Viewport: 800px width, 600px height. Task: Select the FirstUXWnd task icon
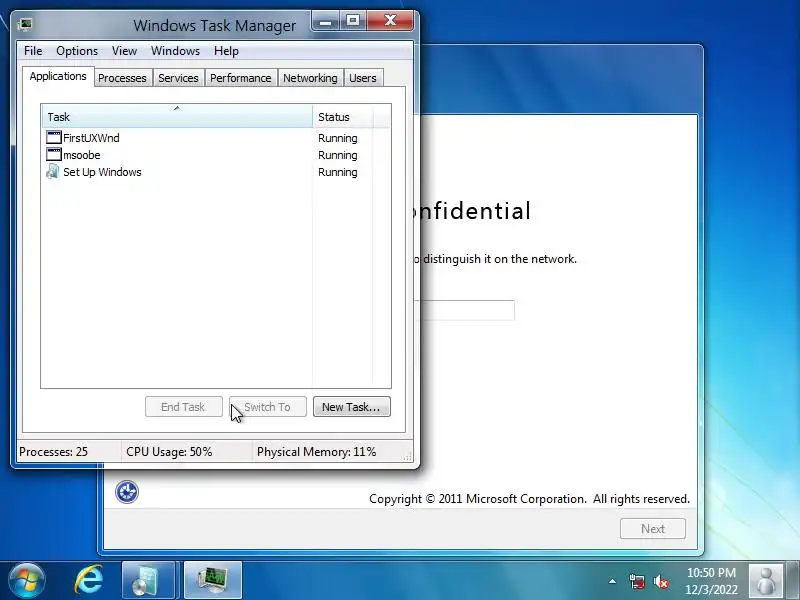point(54,138)
